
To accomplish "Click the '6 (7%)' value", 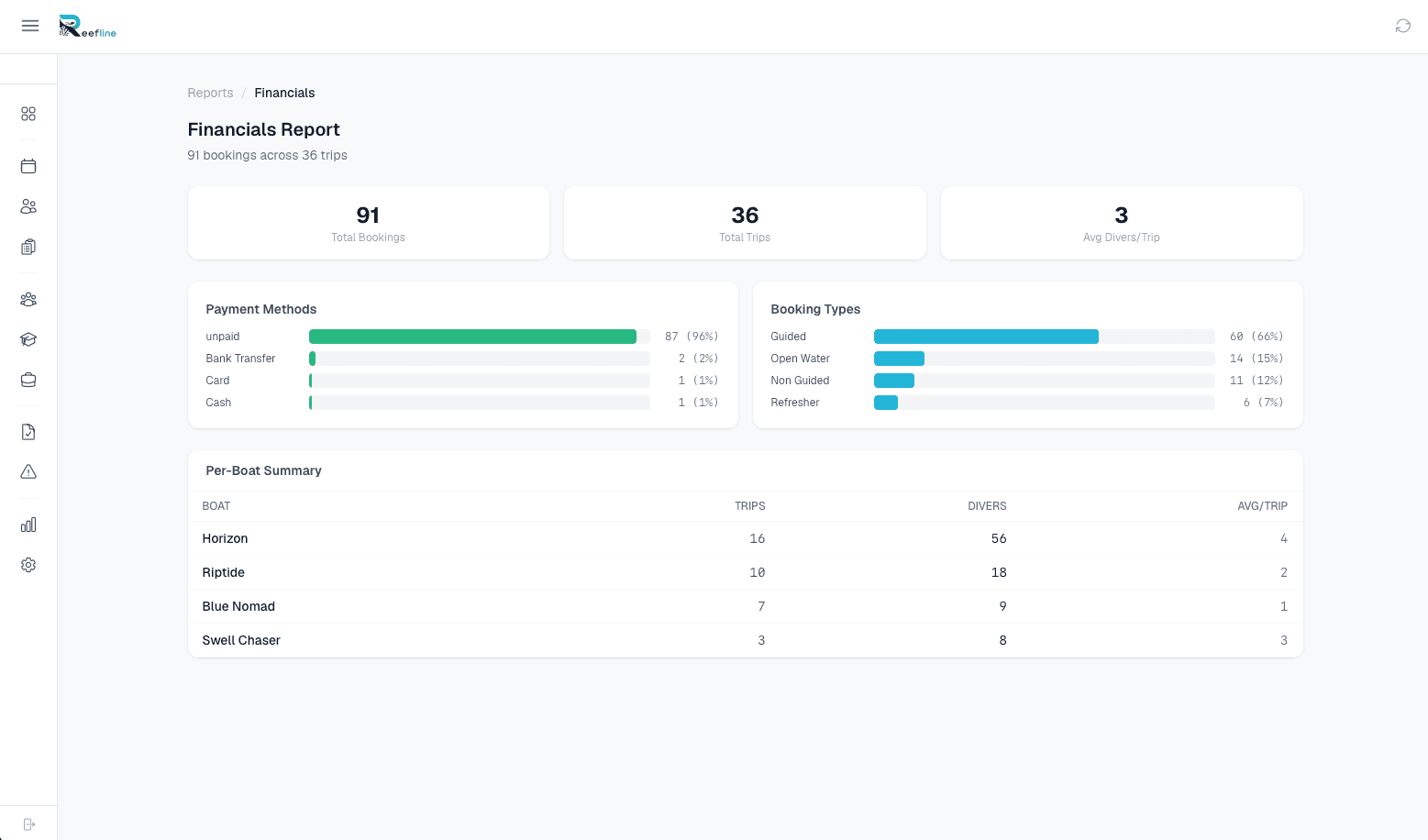I will (x=1263, y=403).
